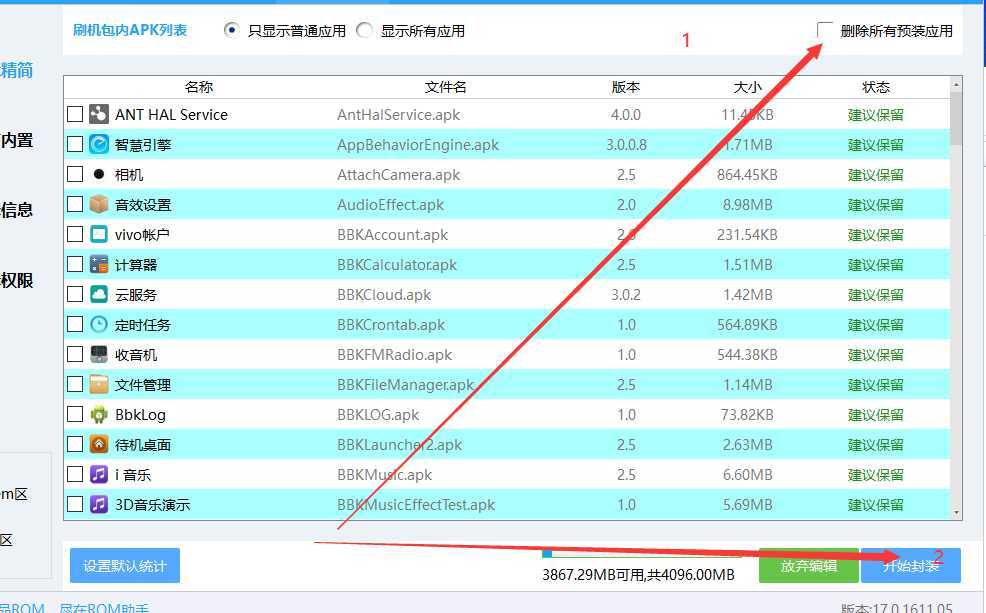This screenshot has height=613, width=986.
Task: Click the storage usage progress bar
Action: [641, 554]
